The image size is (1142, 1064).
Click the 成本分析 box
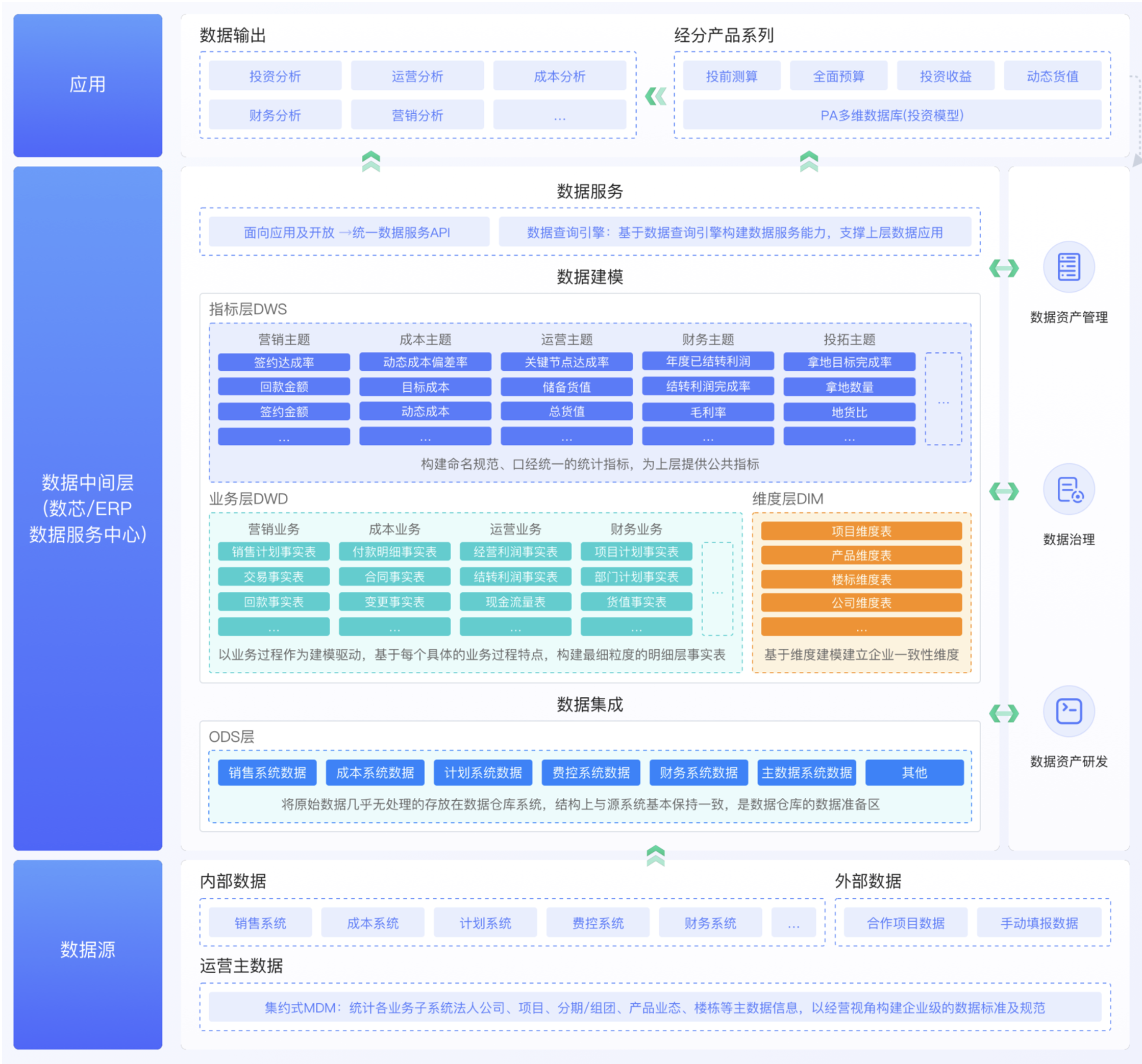tap(559, 76)
